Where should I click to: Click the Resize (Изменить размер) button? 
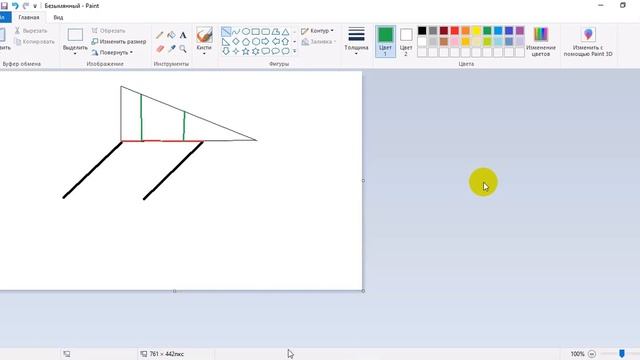point(119,42)
